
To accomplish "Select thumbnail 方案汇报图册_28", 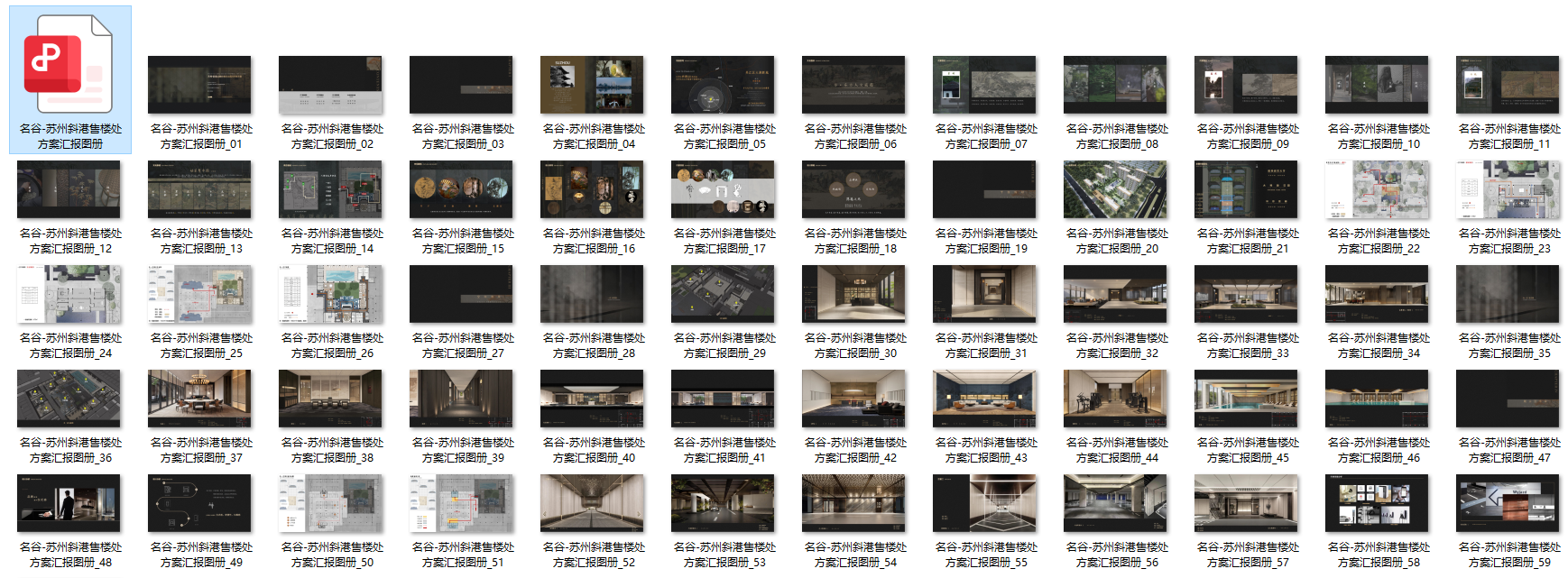I will [x=592, y=294].
